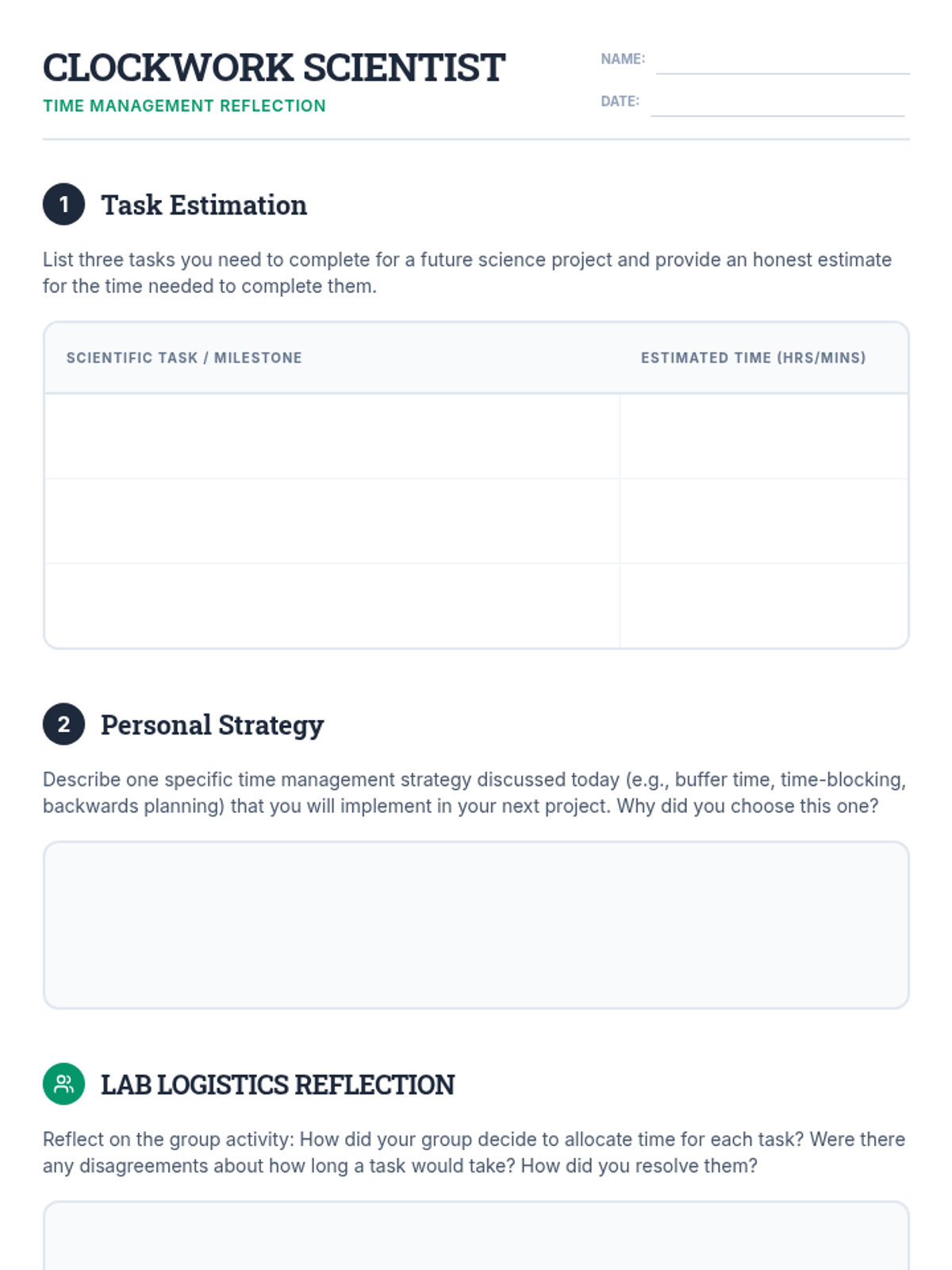This screenshot has width=952, height=1270.
Task: Click the Name input line
Action: (782, 62)
